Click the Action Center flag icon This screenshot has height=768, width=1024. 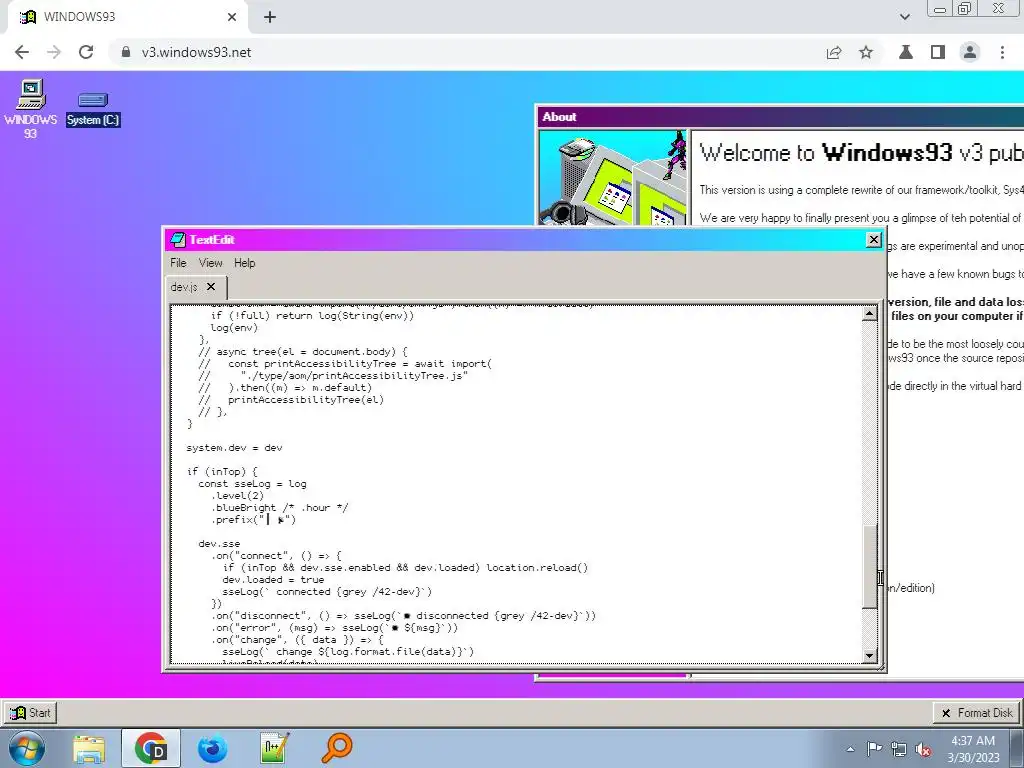(874, 750)
